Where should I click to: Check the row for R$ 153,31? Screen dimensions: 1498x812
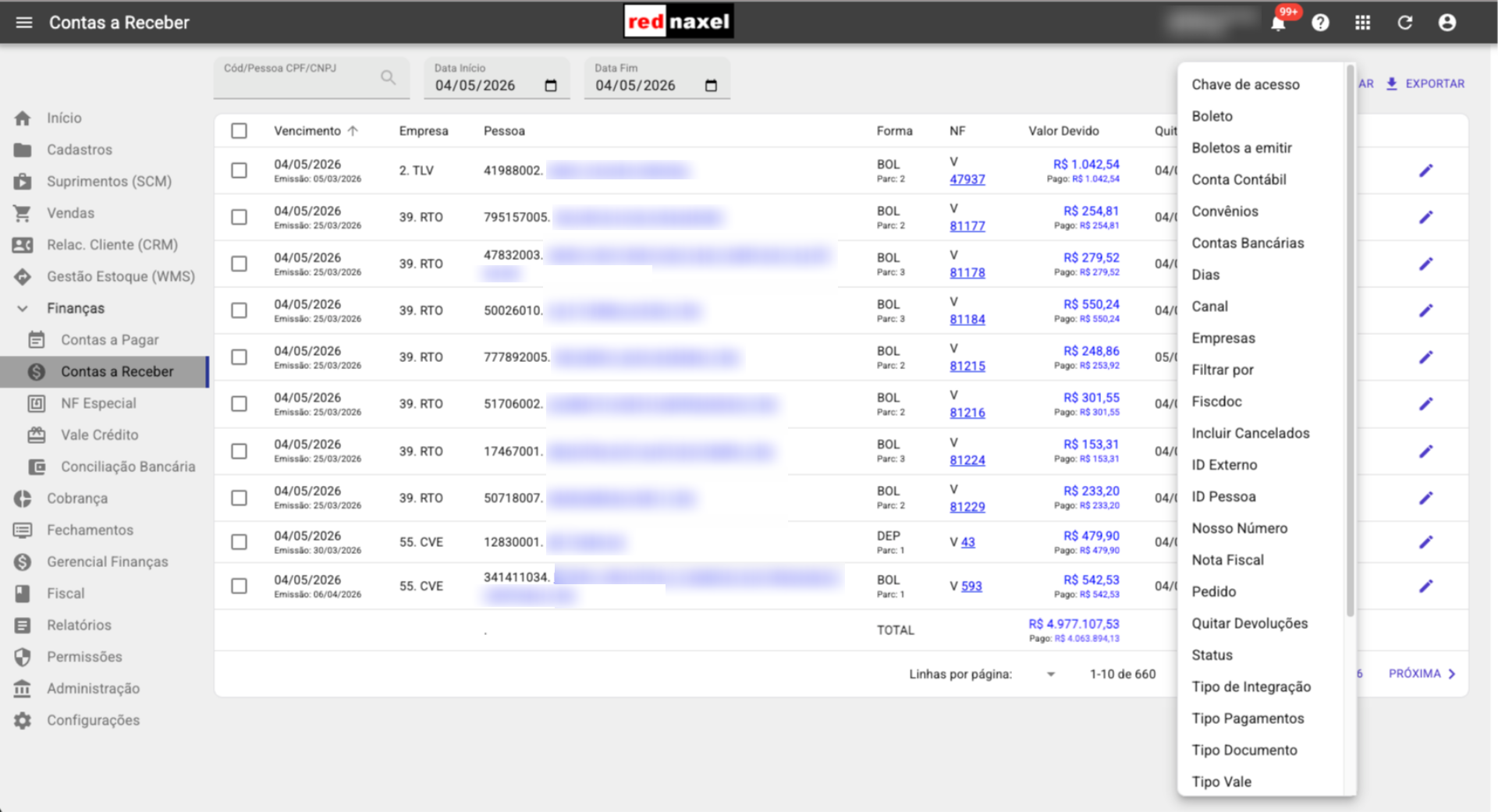pos(239,452)
